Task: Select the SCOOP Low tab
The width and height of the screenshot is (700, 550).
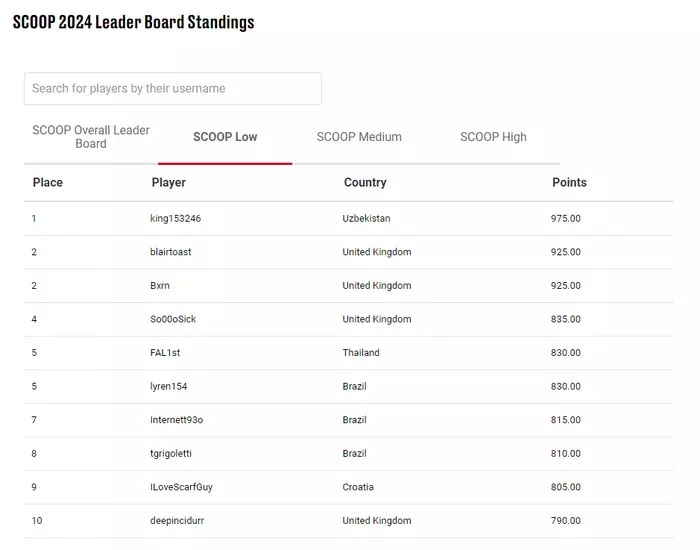Action: click(x=225, y=137)
